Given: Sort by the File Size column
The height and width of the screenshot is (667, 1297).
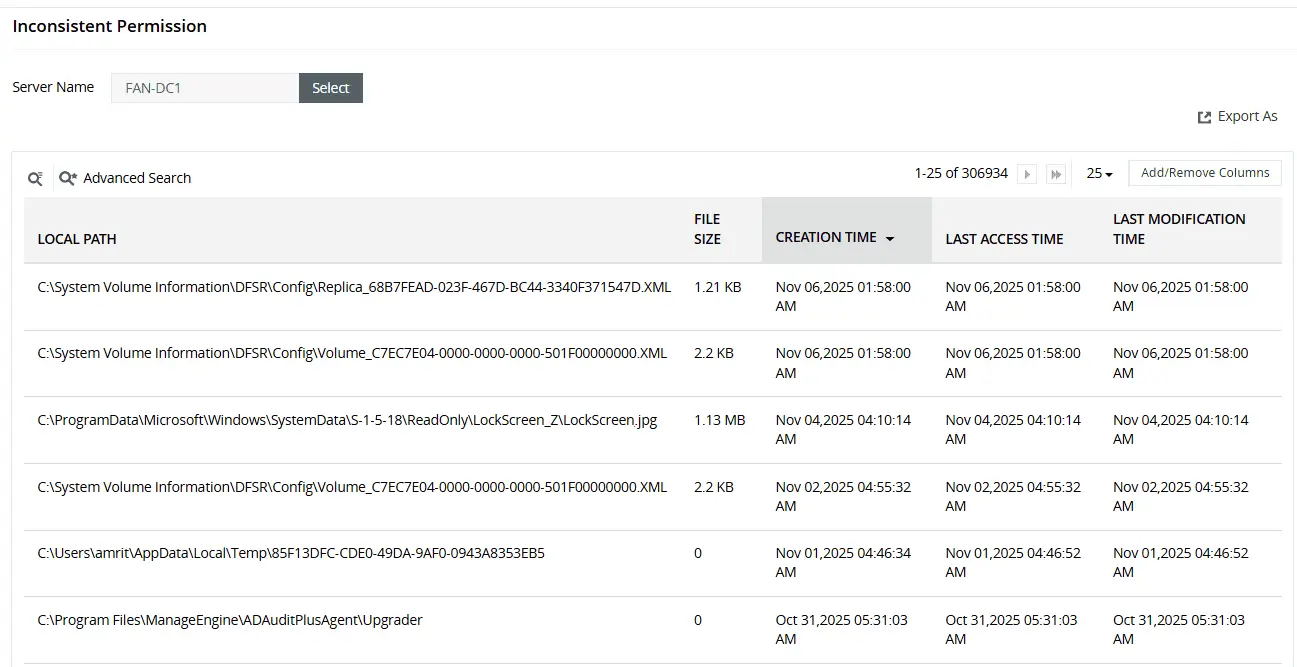Looking at the screenshot, I should (706, 229).
